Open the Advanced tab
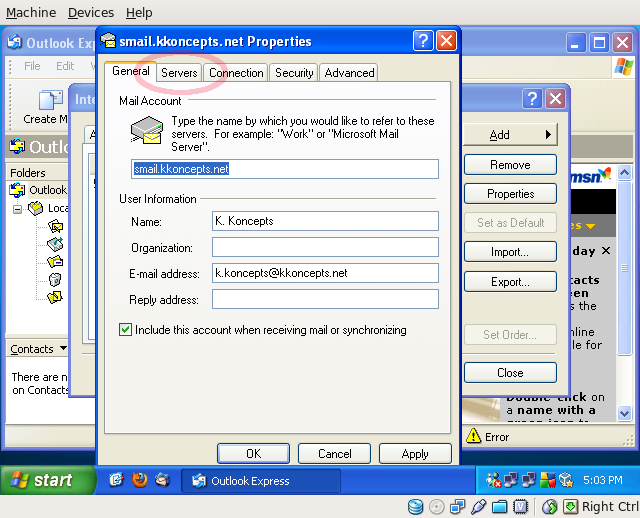This screenshot has height=518, width=640. (x=349, y=73)
